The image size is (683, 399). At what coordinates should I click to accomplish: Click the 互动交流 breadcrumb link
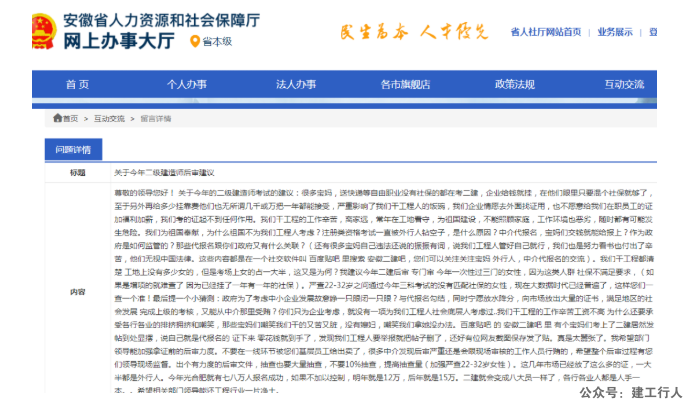[109, 118]
